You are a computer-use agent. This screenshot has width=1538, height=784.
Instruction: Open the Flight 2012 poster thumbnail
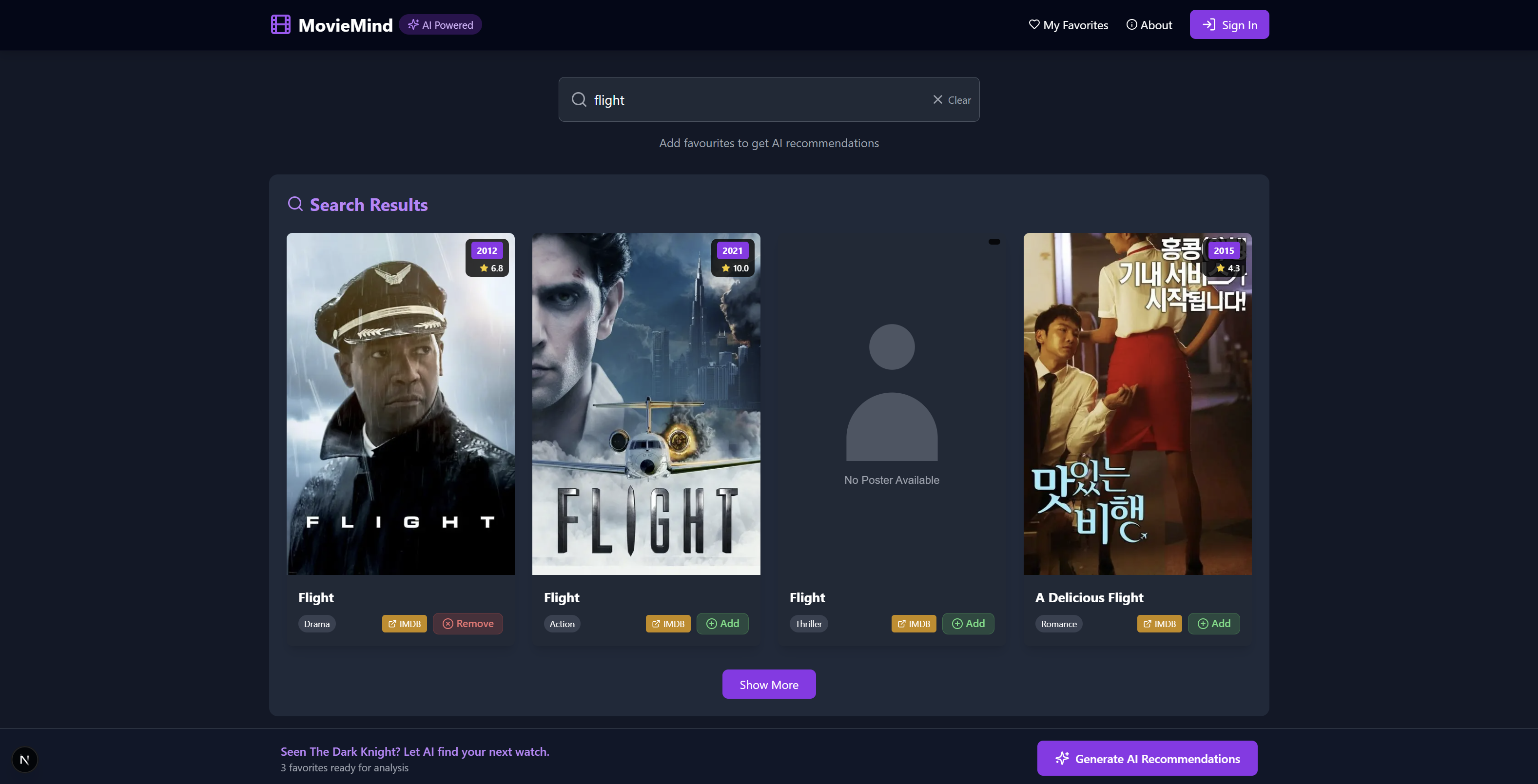tap(400, 404)
